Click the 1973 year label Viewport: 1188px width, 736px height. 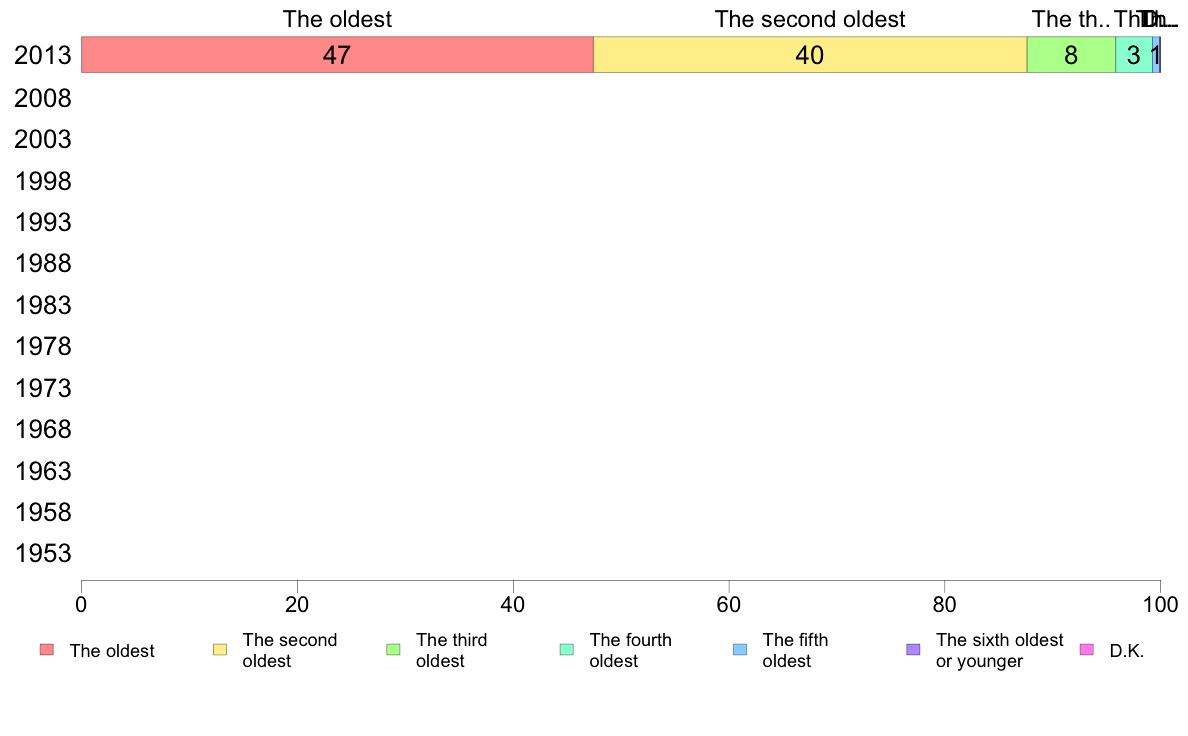click(x=43, y=388)
